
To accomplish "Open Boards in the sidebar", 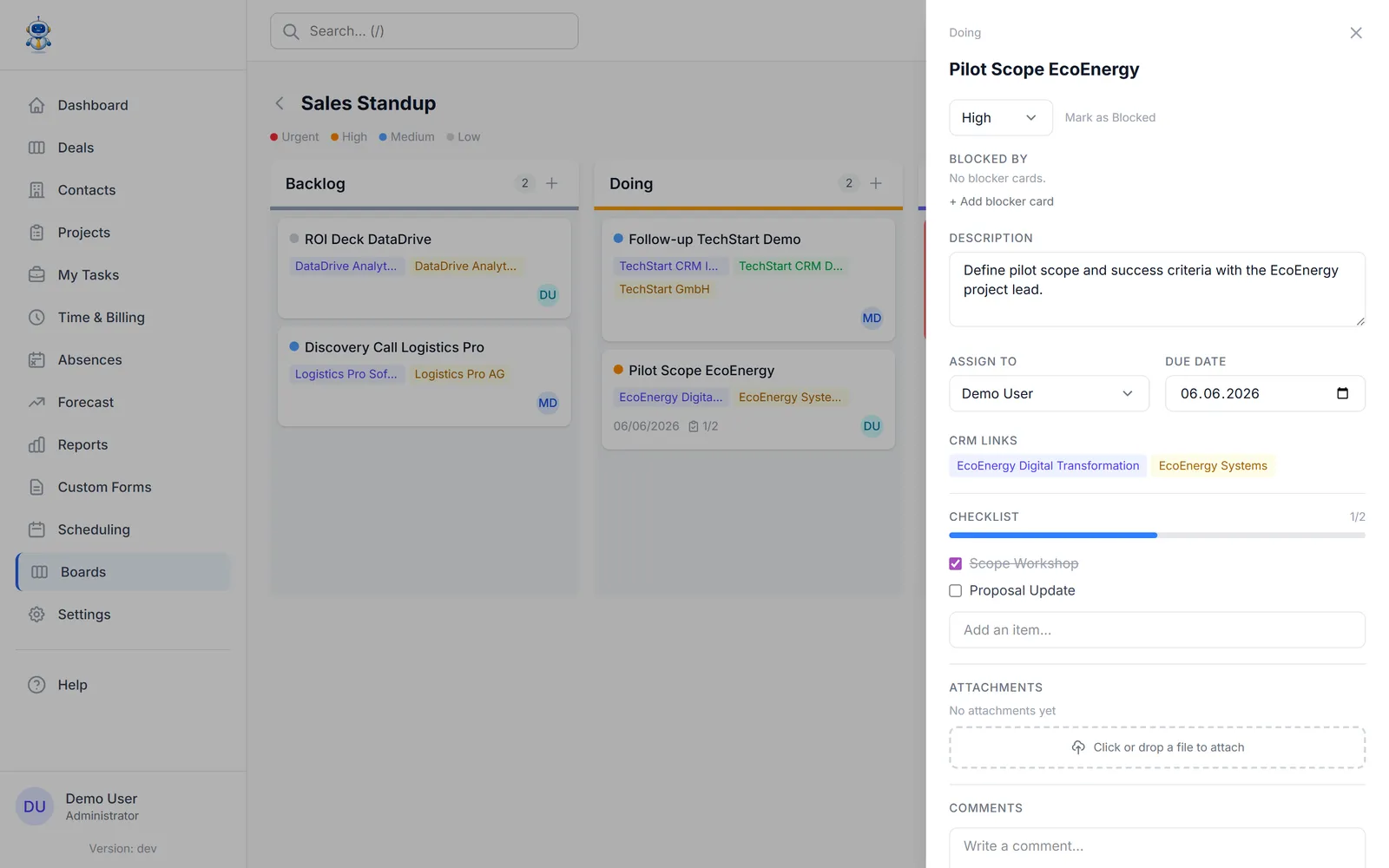I will coord(123,572).
